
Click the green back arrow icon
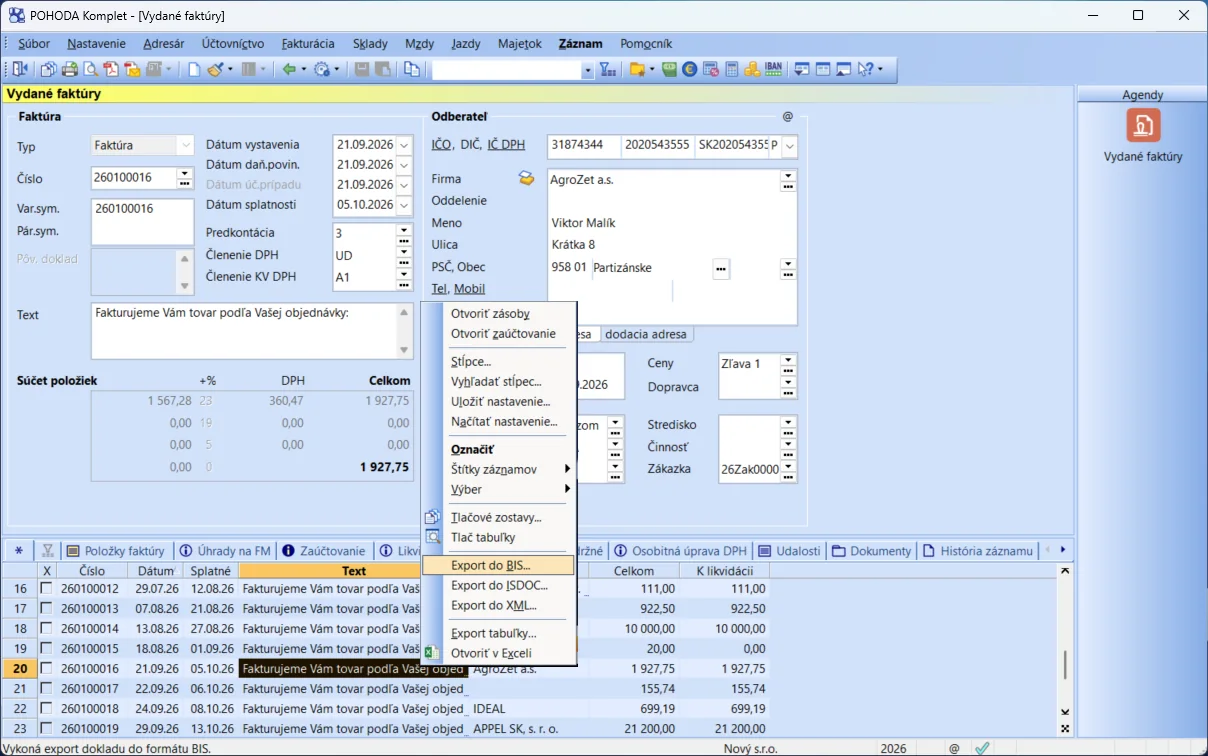pyautogui.click(x=288, y=69)
